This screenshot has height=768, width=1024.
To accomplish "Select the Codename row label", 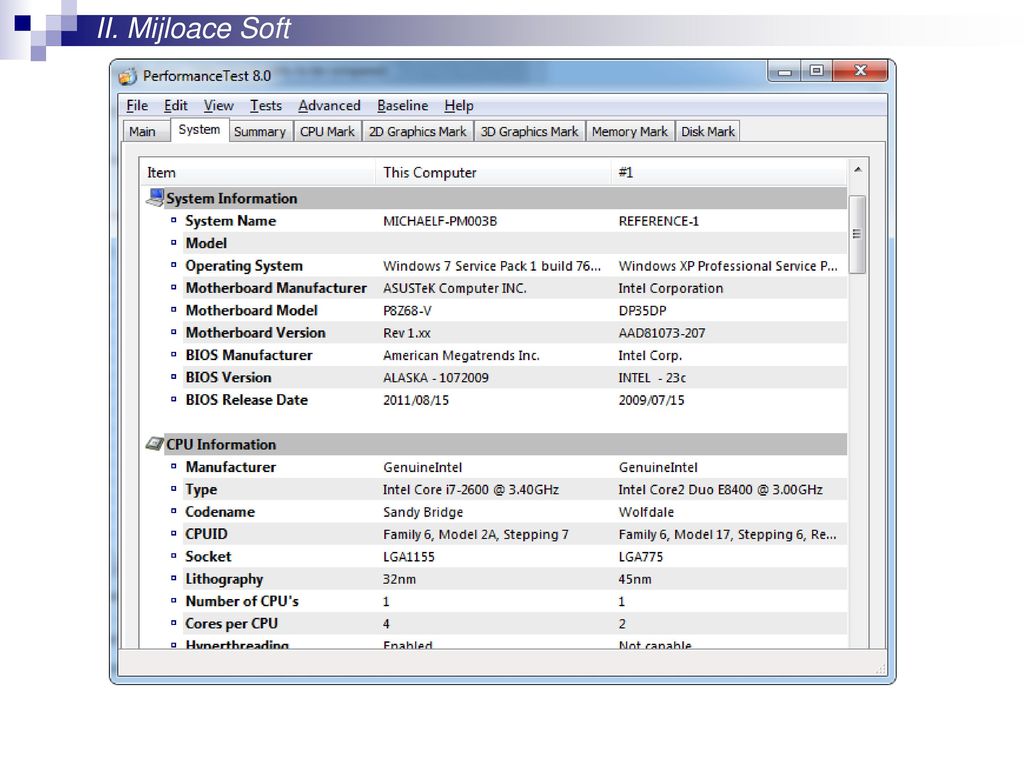I will click(x=220, y=512).
